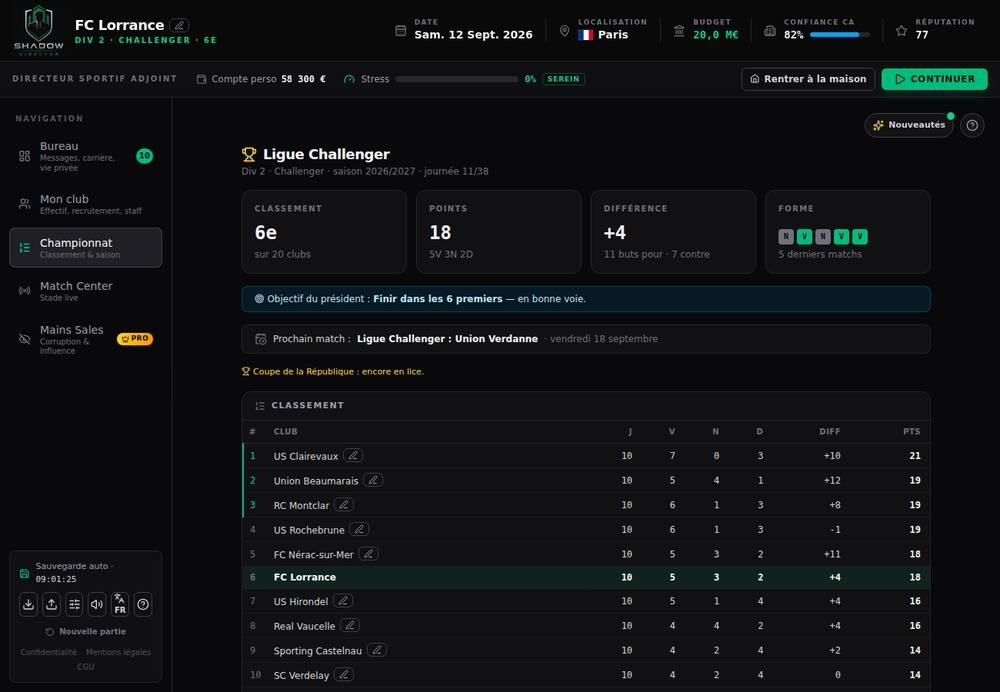Open the Mentions légales link
Image resolution: width=1000 pixels, height=692 pixels.
pos(119,652)
